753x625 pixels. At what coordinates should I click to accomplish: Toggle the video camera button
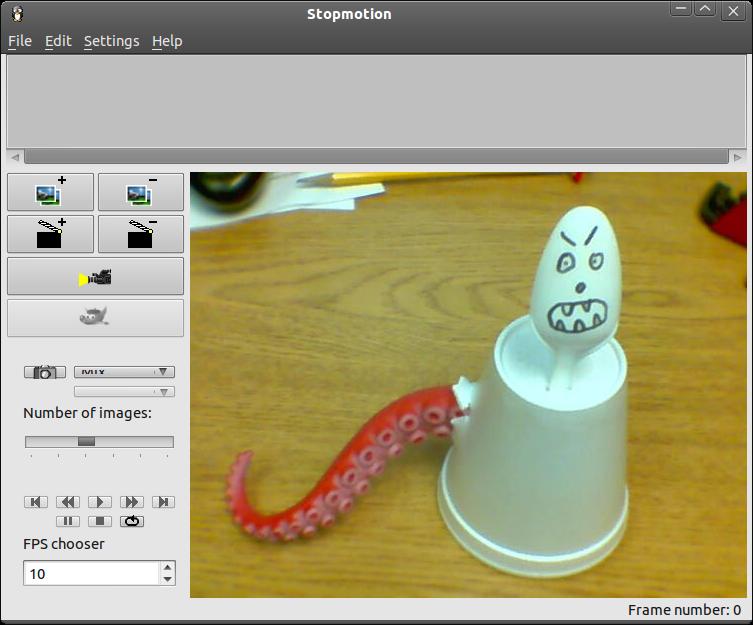pyautogui.click(x=96, y=276)
